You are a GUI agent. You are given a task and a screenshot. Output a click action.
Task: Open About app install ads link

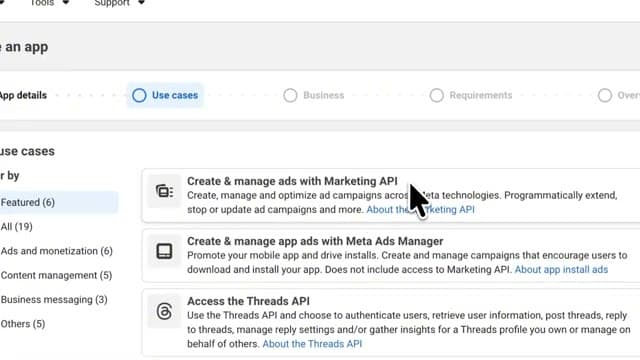[561, 269]
